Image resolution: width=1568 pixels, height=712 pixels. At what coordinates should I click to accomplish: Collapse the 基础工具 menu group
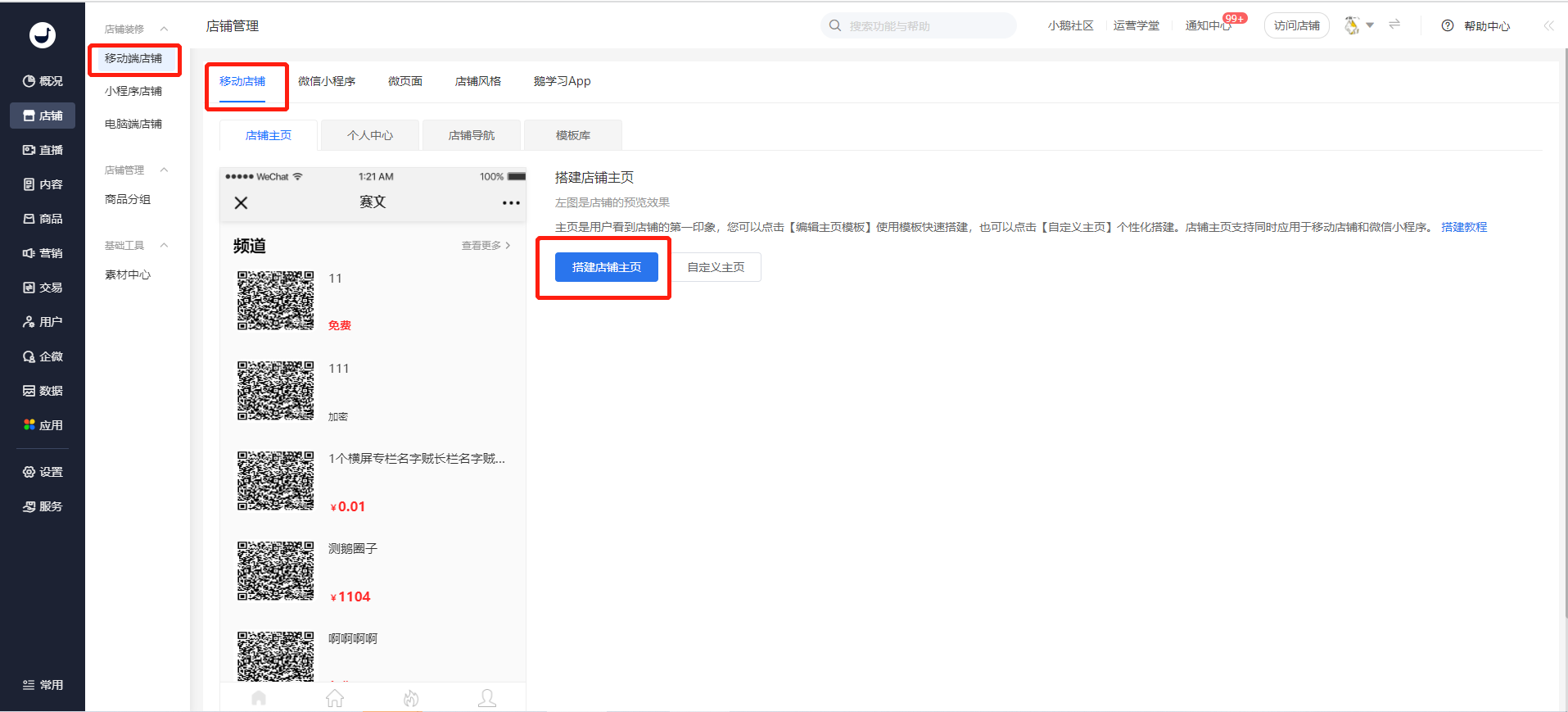point(164,245)
